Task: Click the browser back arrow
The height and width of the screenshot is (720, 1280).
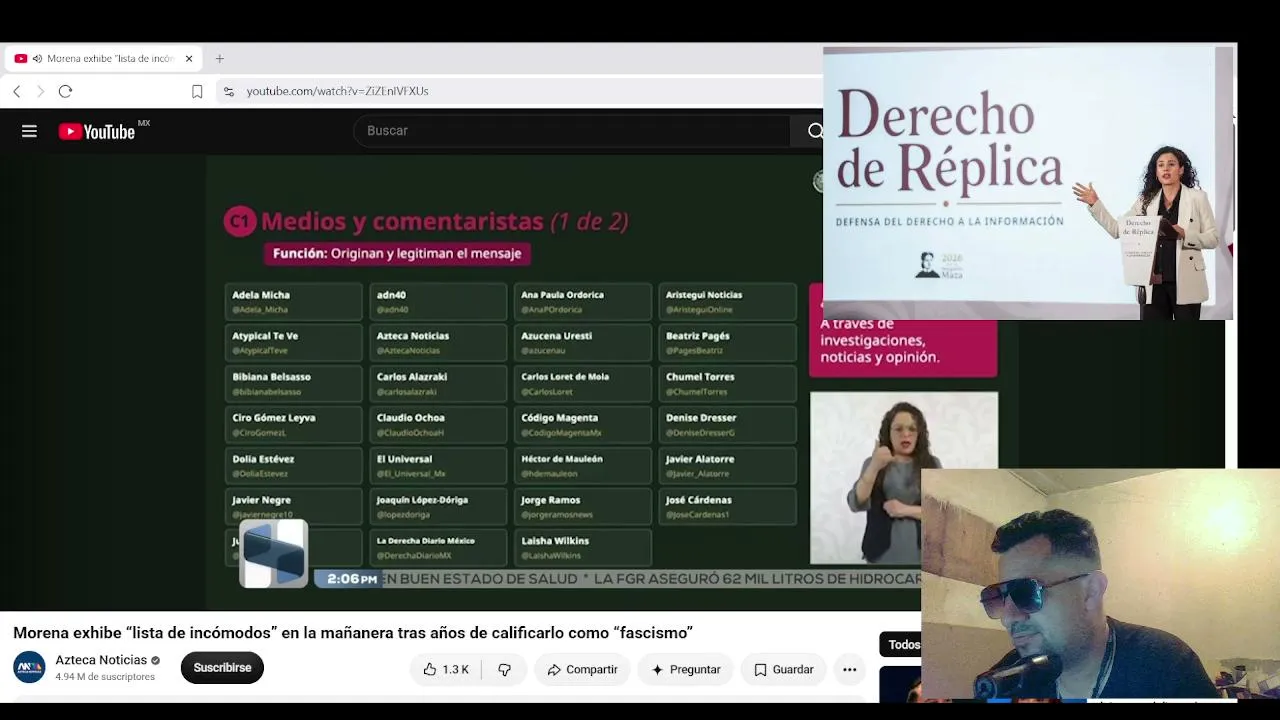Action: 17,91
